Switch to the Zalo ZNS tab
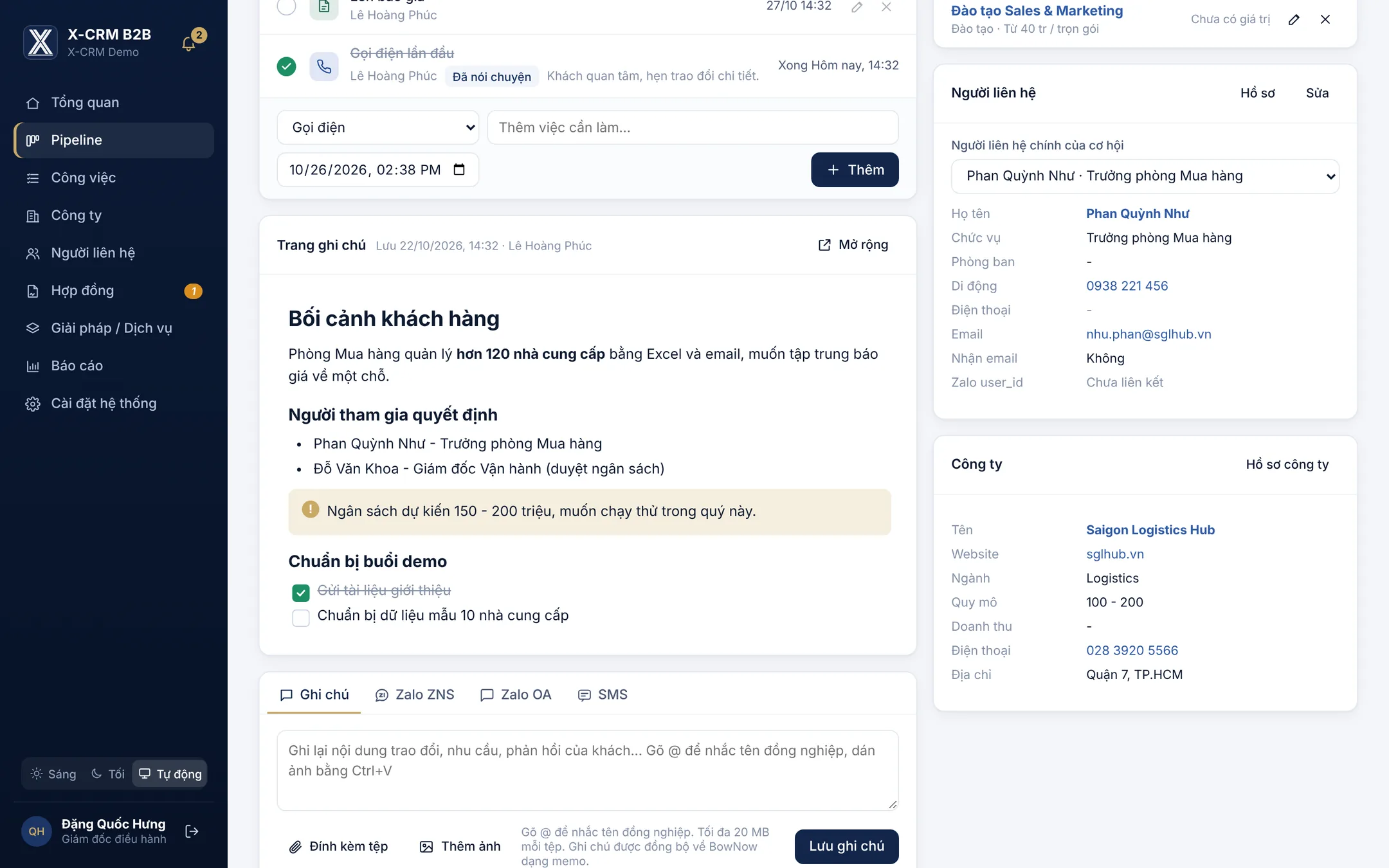The width and height of the screenshot is (1389, 868). pos(415,694)
